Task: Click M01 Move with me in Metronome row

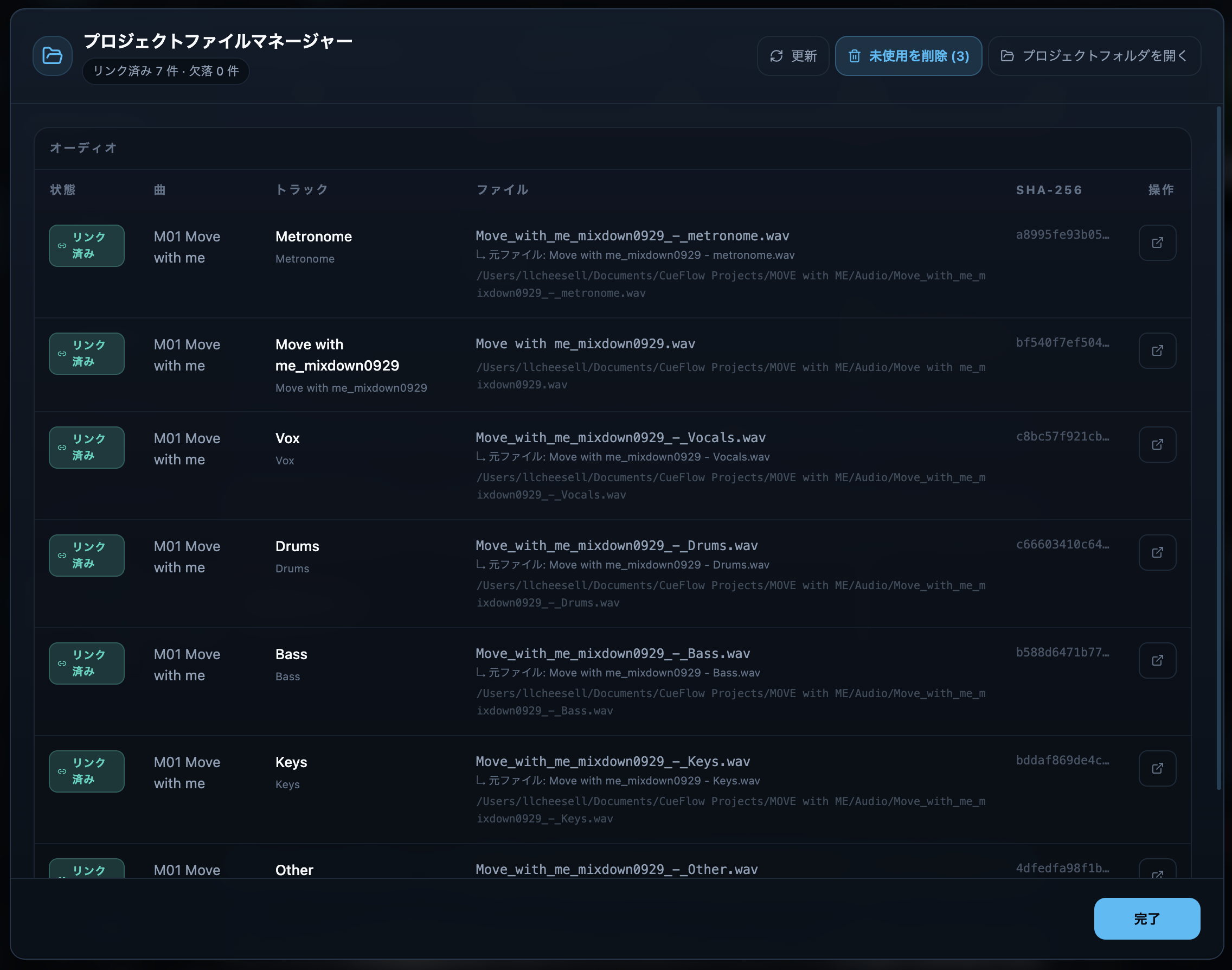Action: coord(187,247)
